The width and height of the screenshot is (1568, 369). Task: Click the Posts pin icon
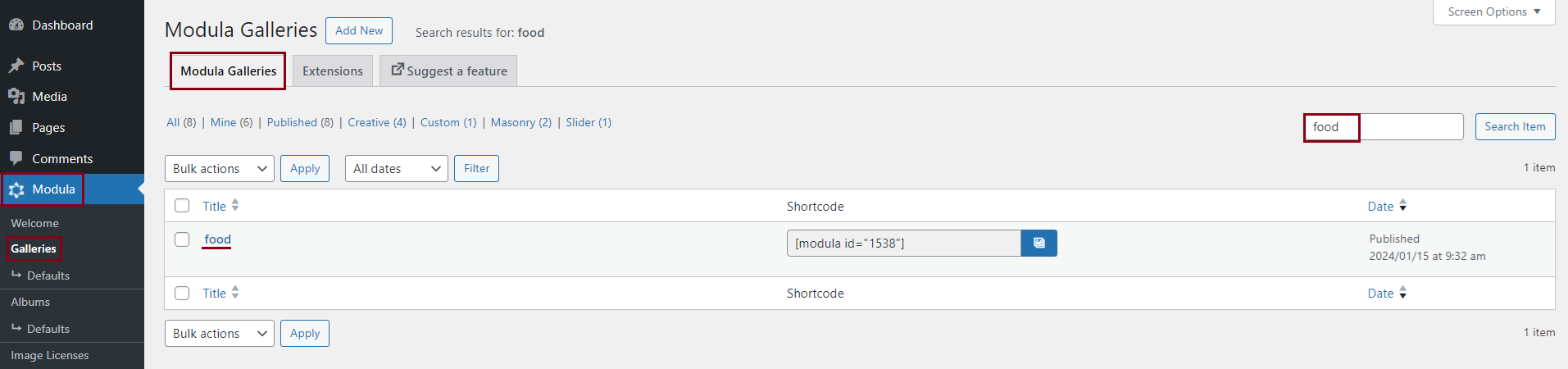16,66
